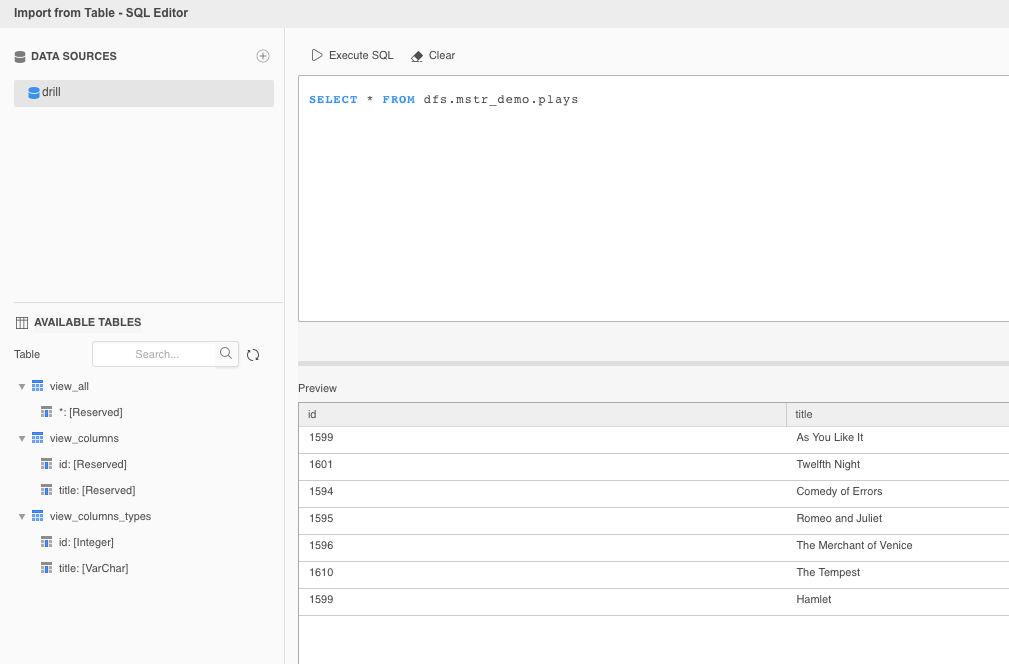Collapse the view_all tree node
Viewport: 1009px width, 664px height.
(22, 386)
